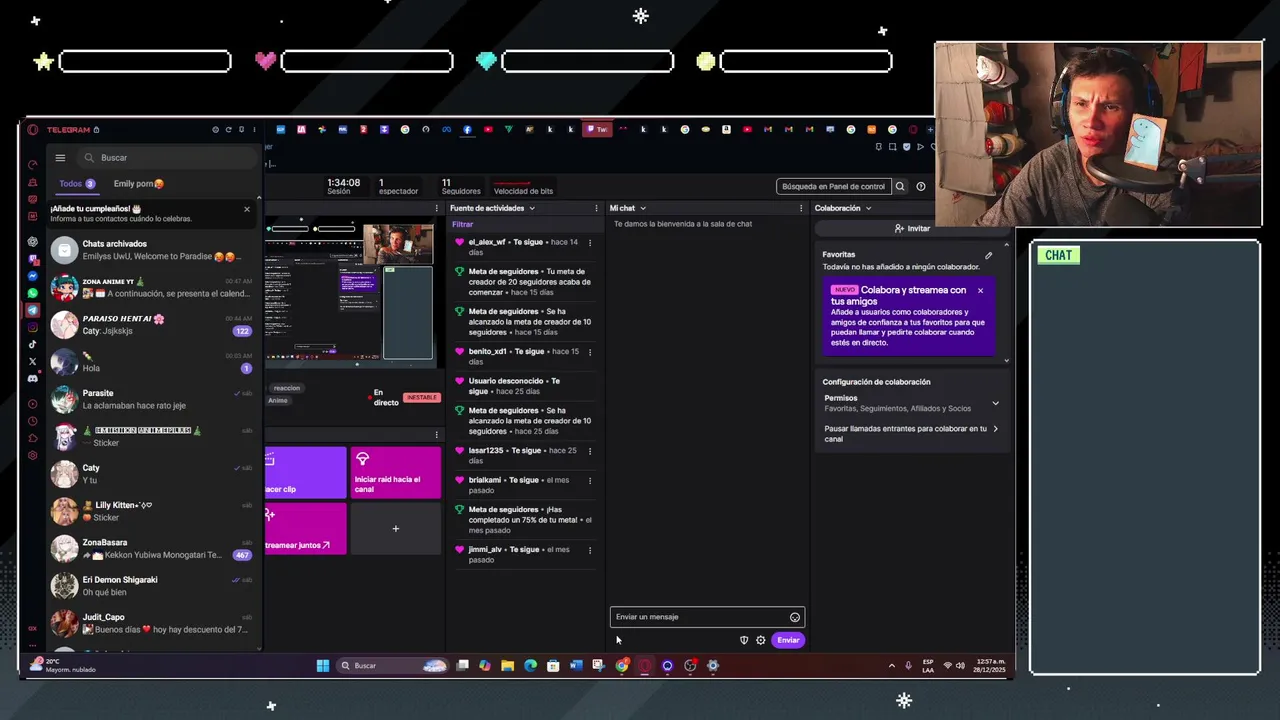Switch to the Twitch browser tab
This screenshot has width=1280, height=720.
597,129
